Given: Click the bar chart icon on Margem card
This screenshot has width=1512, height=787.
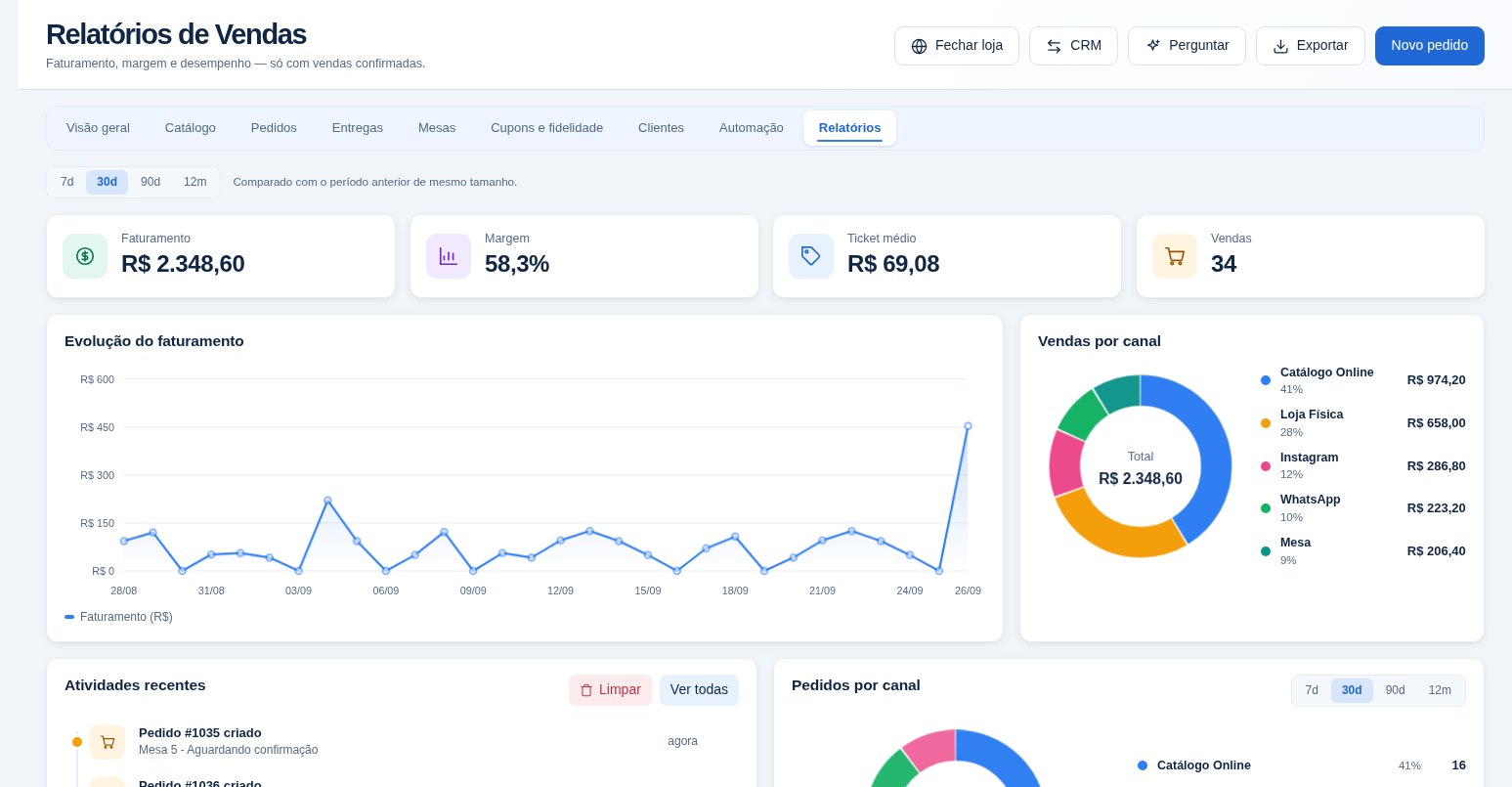Looking at the screenshot, I should (449, 256).
